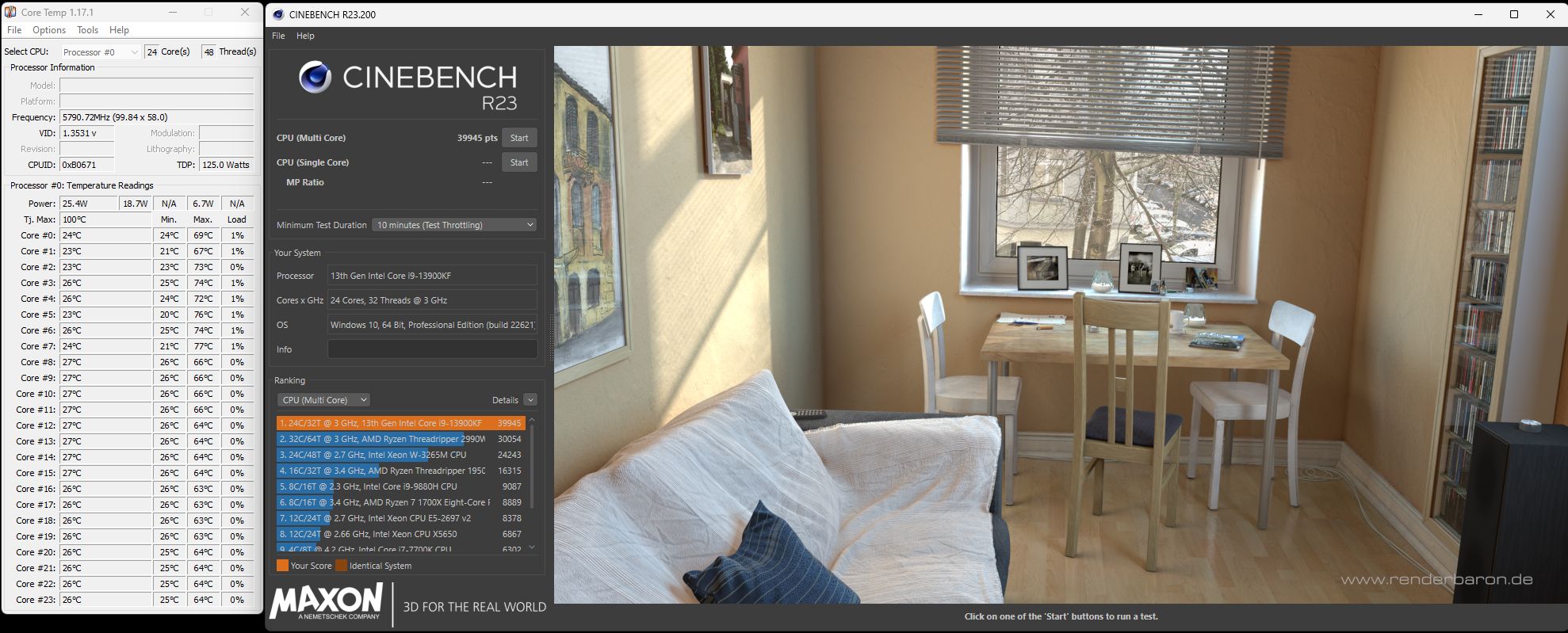The width and height of the screenshot is (1568, 633).
Task: Click the Info input field
Action: (432, 349)
